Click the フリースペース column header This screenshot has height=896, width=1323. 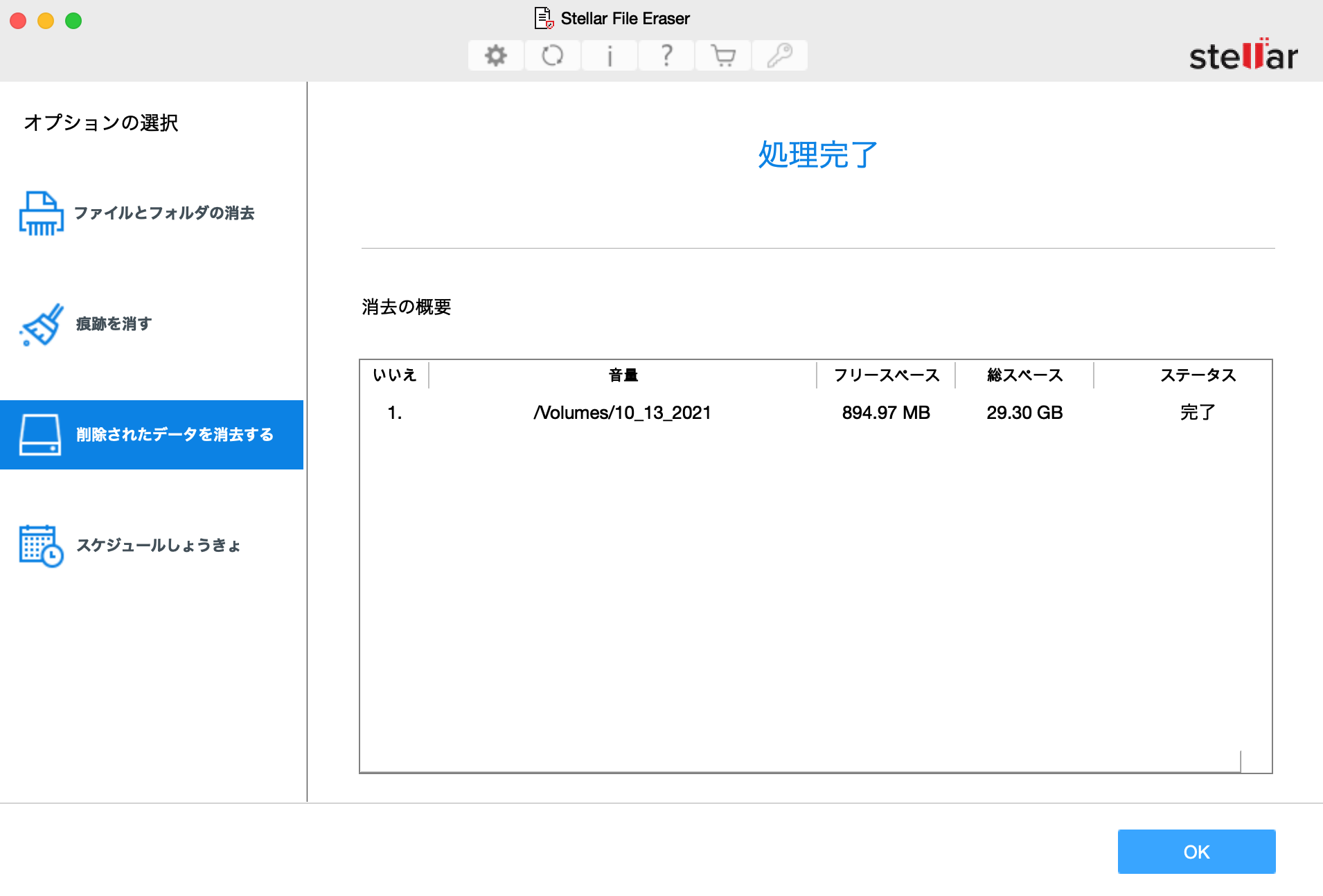[886, 375]
